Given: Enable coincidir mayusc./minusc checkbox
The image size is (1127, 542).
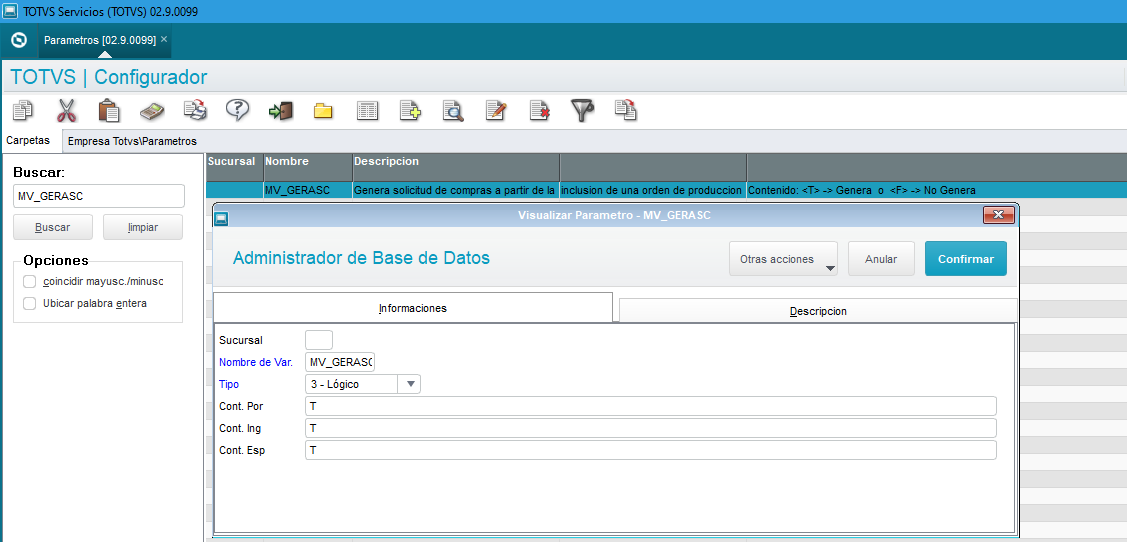Looking at the screenshot, I should [29, 281].
